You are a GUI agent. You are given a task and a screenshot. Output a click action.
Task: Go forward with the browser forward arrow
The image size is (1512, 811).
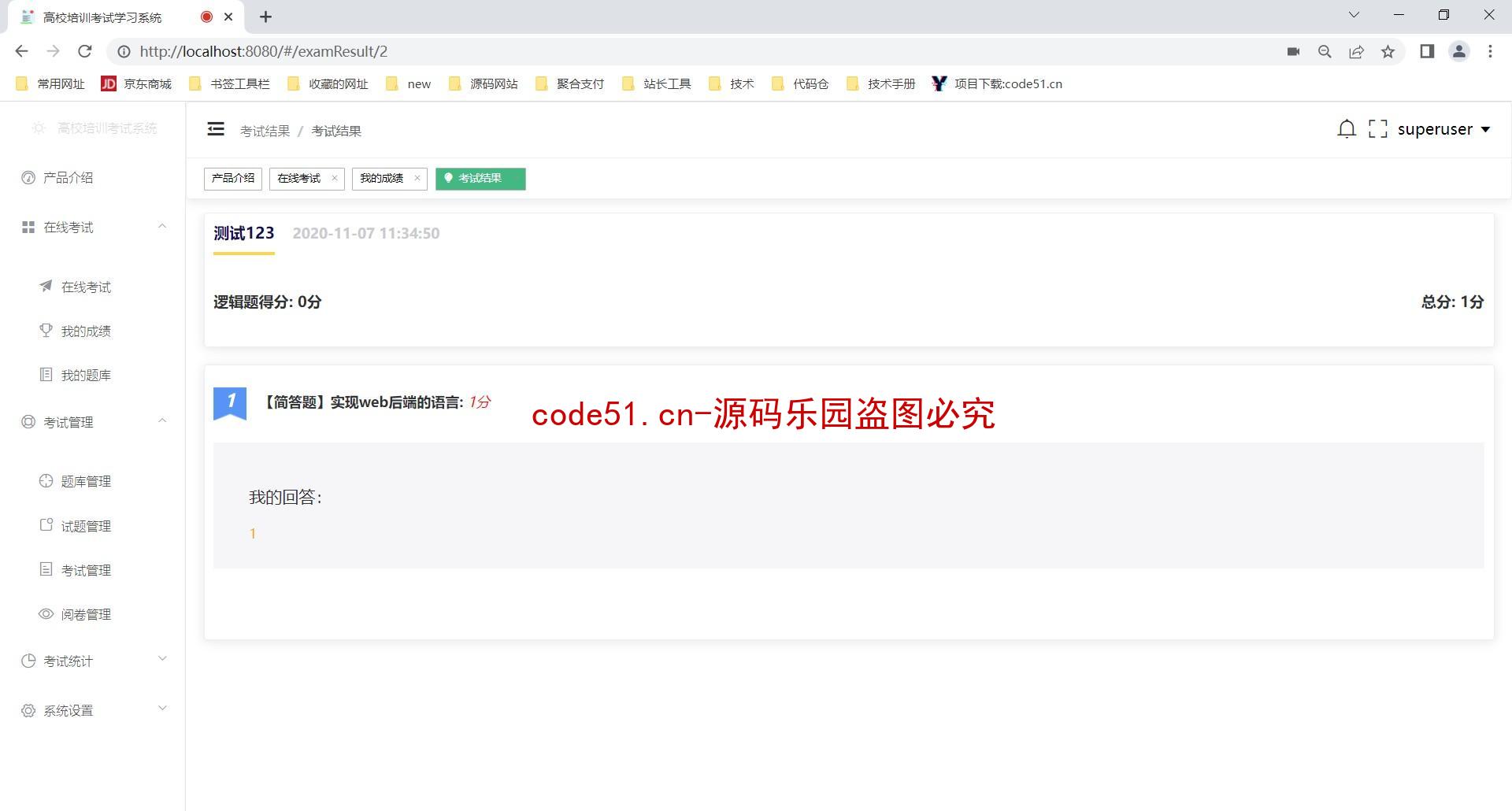pos(53,51)
